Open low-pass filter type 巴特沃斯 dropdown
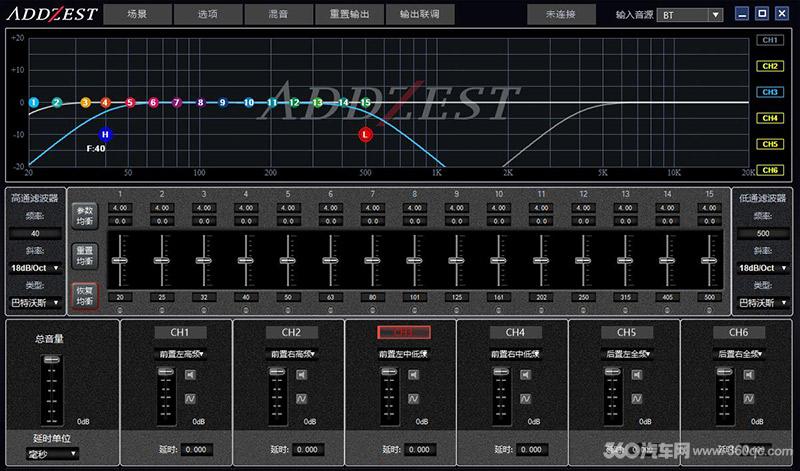This screenshot has width=800, height=471. (762, 303)
